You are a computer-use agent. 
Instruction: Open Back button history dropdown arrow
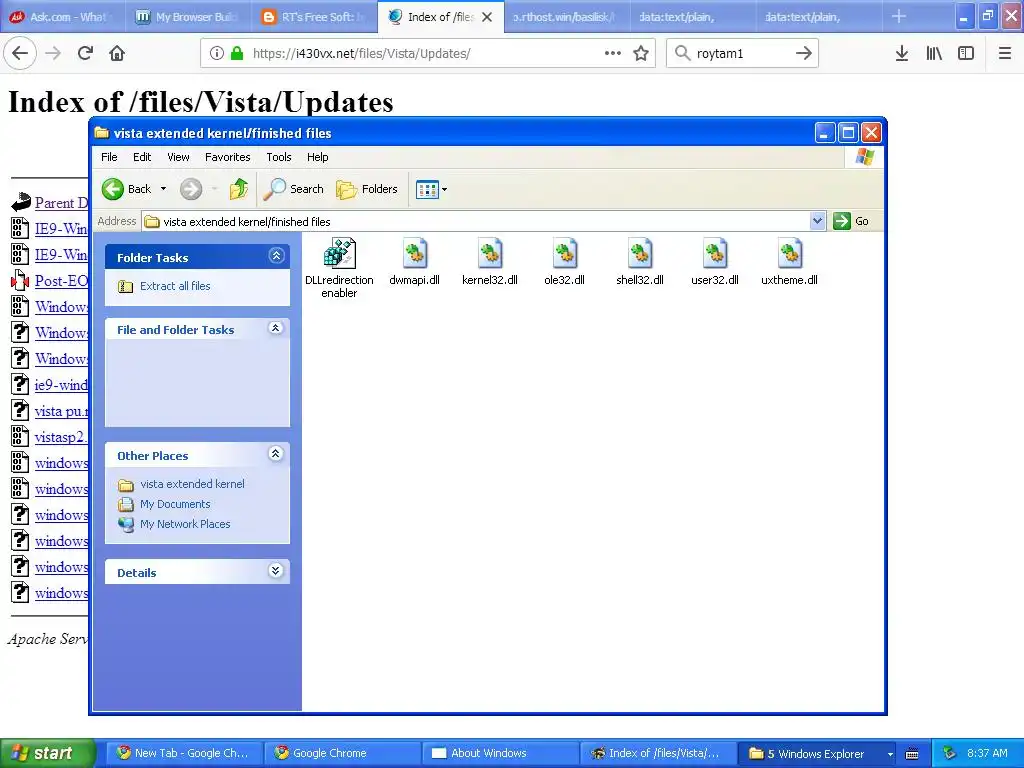click(163, 189)
